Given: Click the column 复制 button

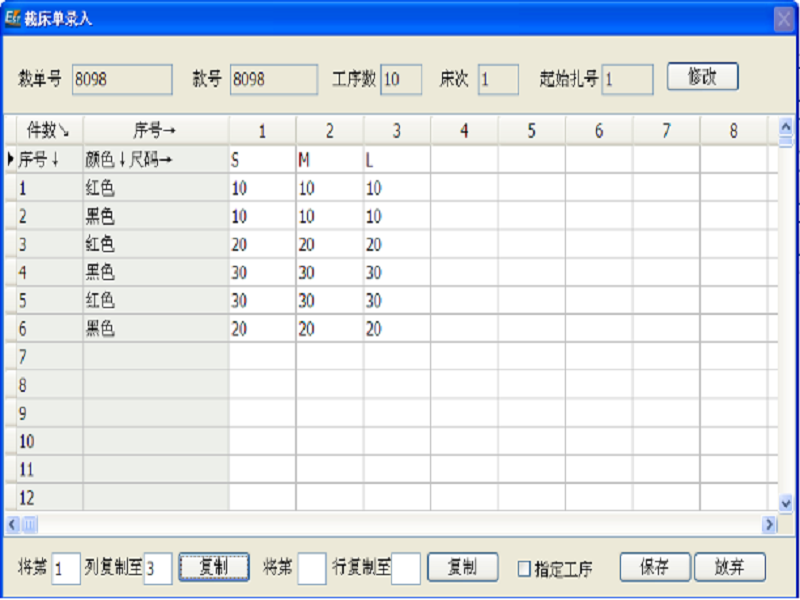Looking at the screenshot, I should tap(213, 567).
